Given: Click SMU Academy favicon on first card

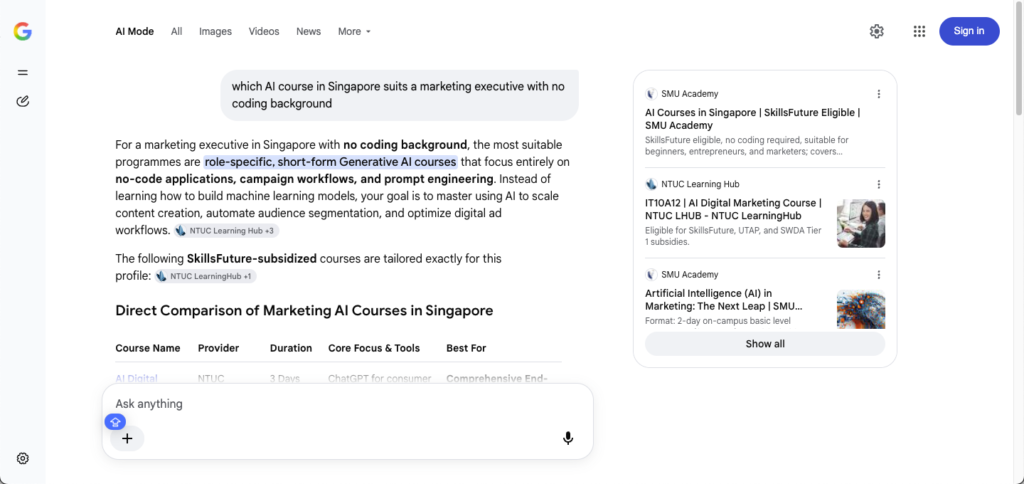Looking at the screenshot, I should coord(650,94).
